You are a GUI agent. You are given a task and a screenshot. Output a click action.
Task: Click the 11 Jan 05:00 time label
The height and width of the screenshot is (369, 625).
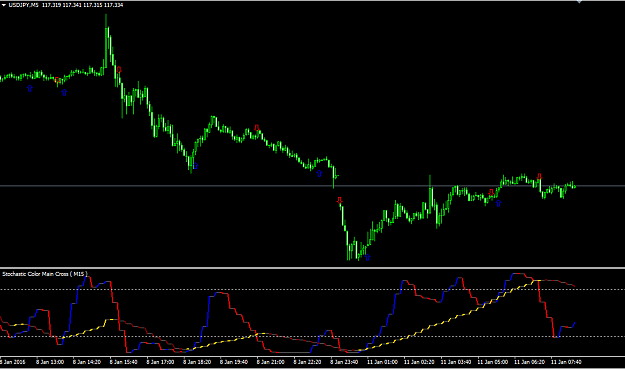493,362
